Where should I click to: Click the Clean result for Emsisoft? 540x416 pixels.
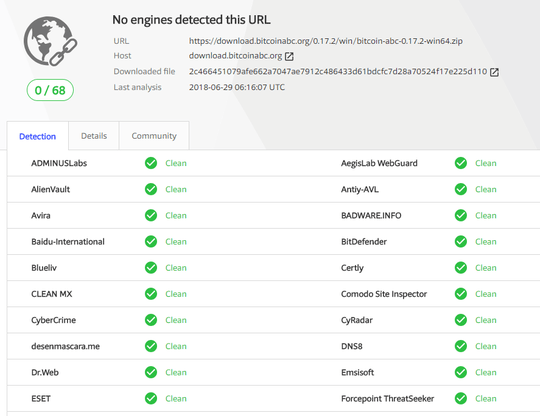pyautogui.click(x=486, y=373)
